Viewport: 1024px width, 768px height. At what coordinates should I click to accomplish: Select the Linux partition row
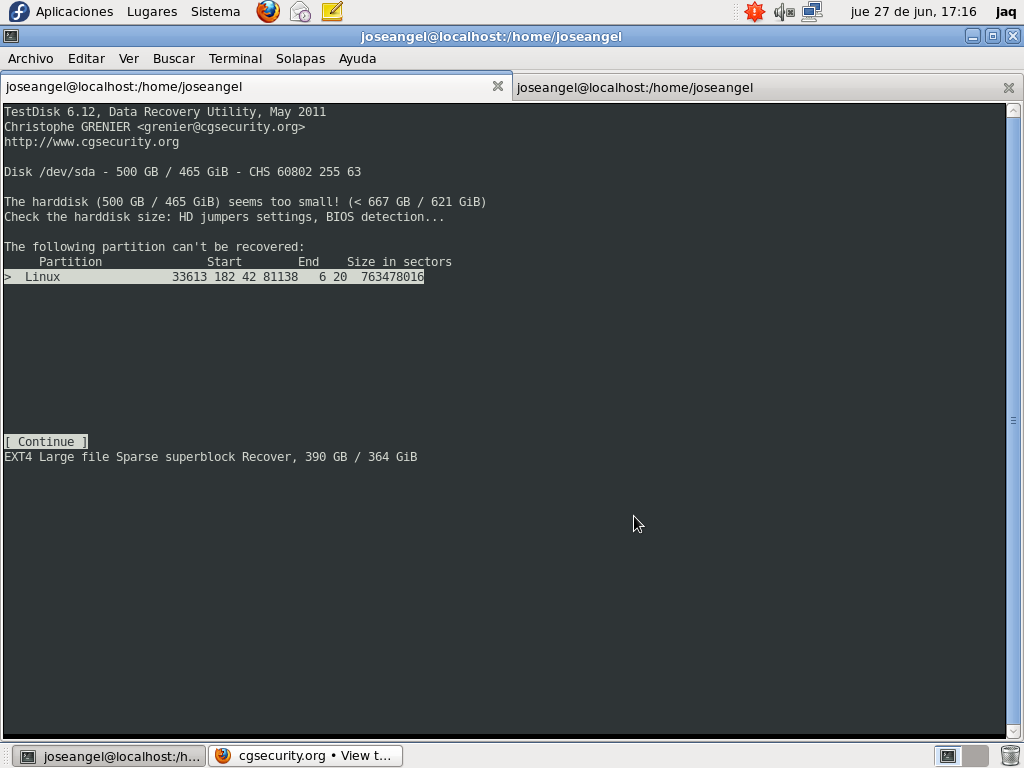(214, 277)
